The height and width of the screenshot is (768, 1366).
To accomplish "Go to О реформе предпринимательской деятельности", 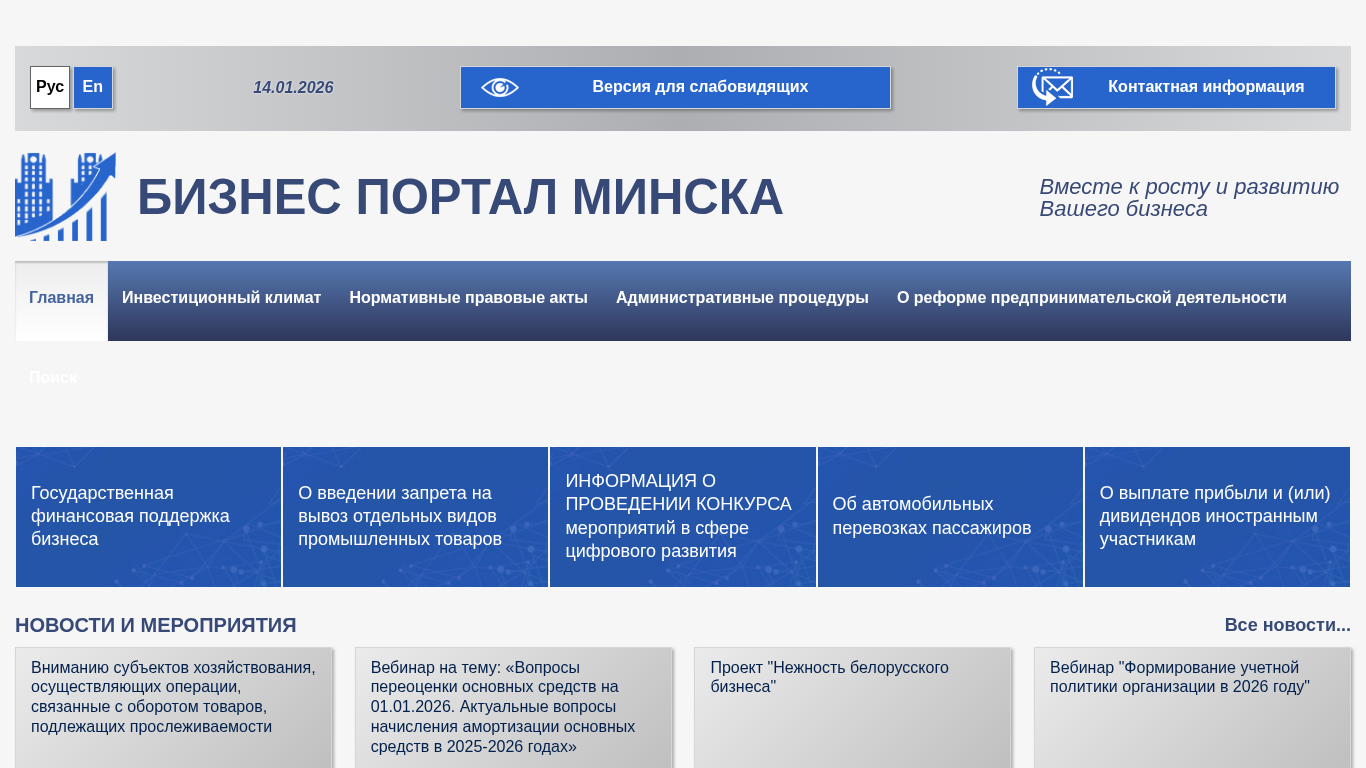I will (1091, 298).
